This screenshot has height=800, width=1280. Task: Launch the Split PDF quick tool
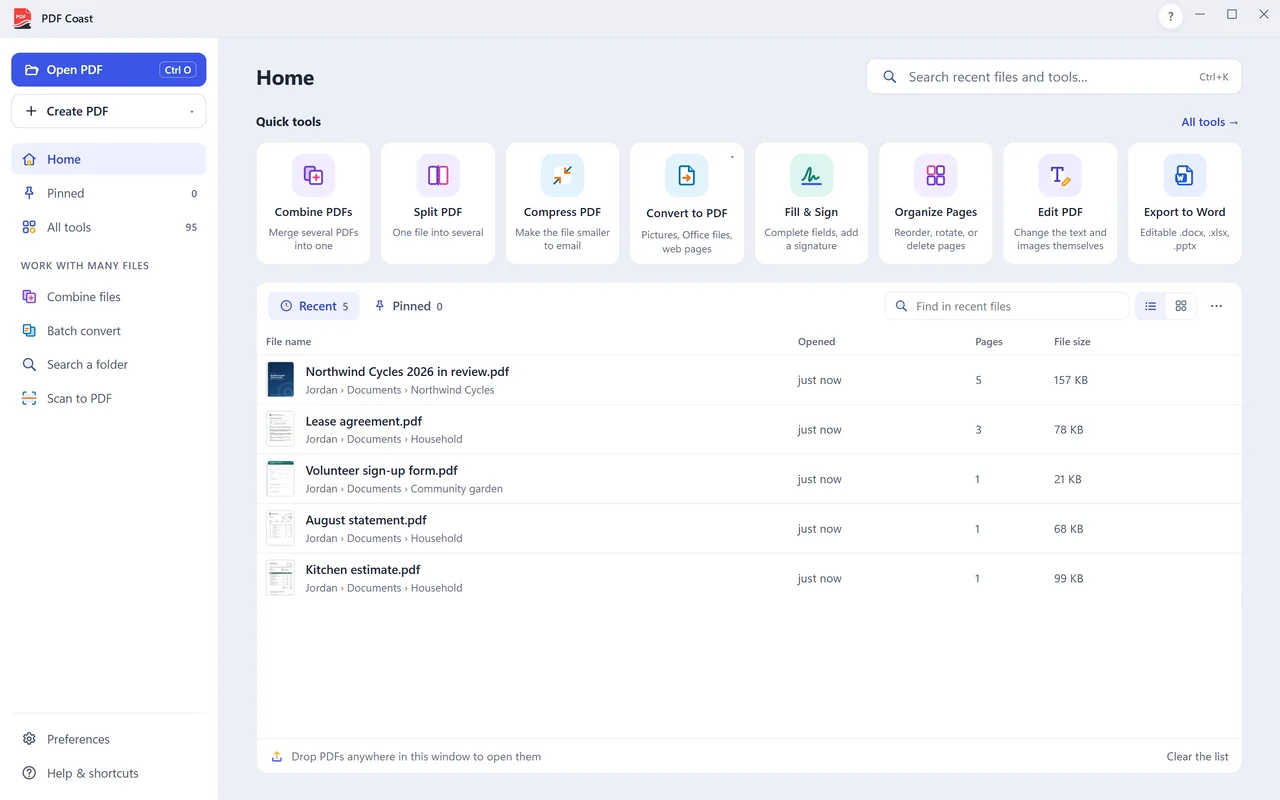click(x=438, y=203)
